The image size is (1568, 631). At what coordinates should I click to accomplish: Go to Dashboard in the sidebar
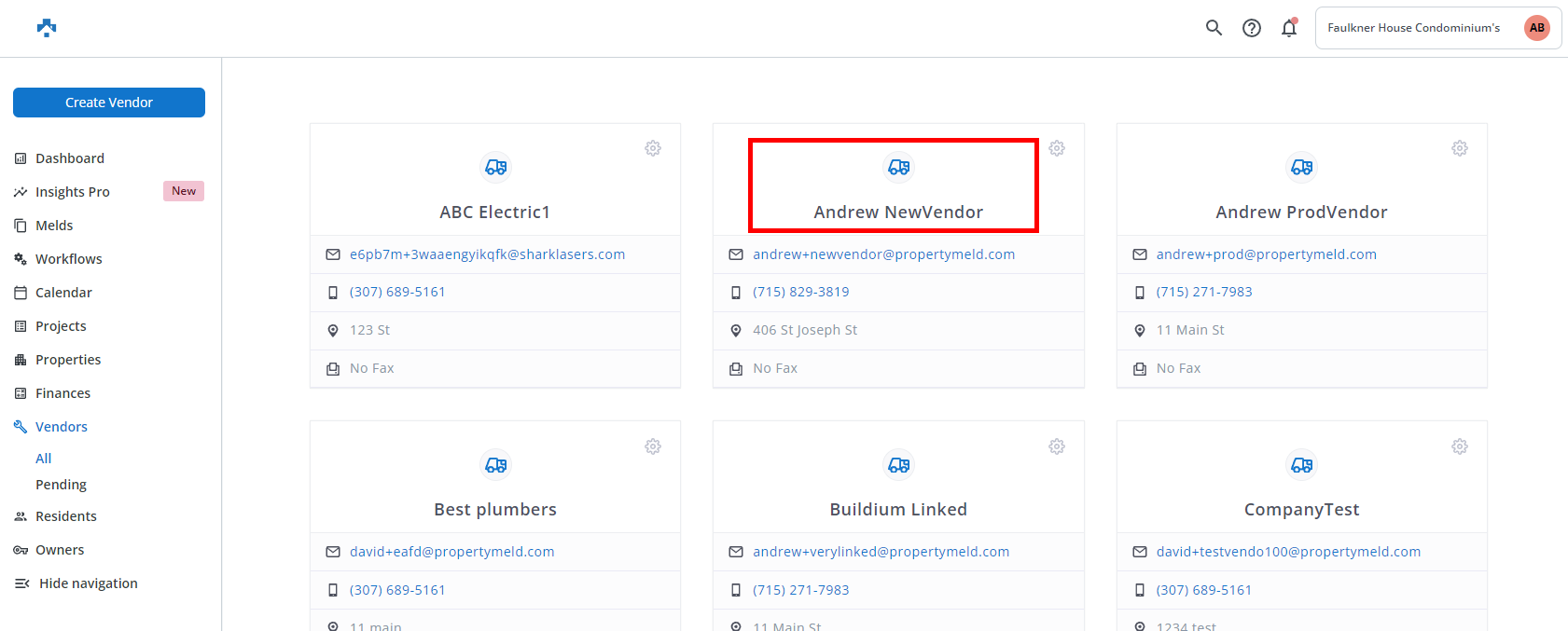click(70, 158)
